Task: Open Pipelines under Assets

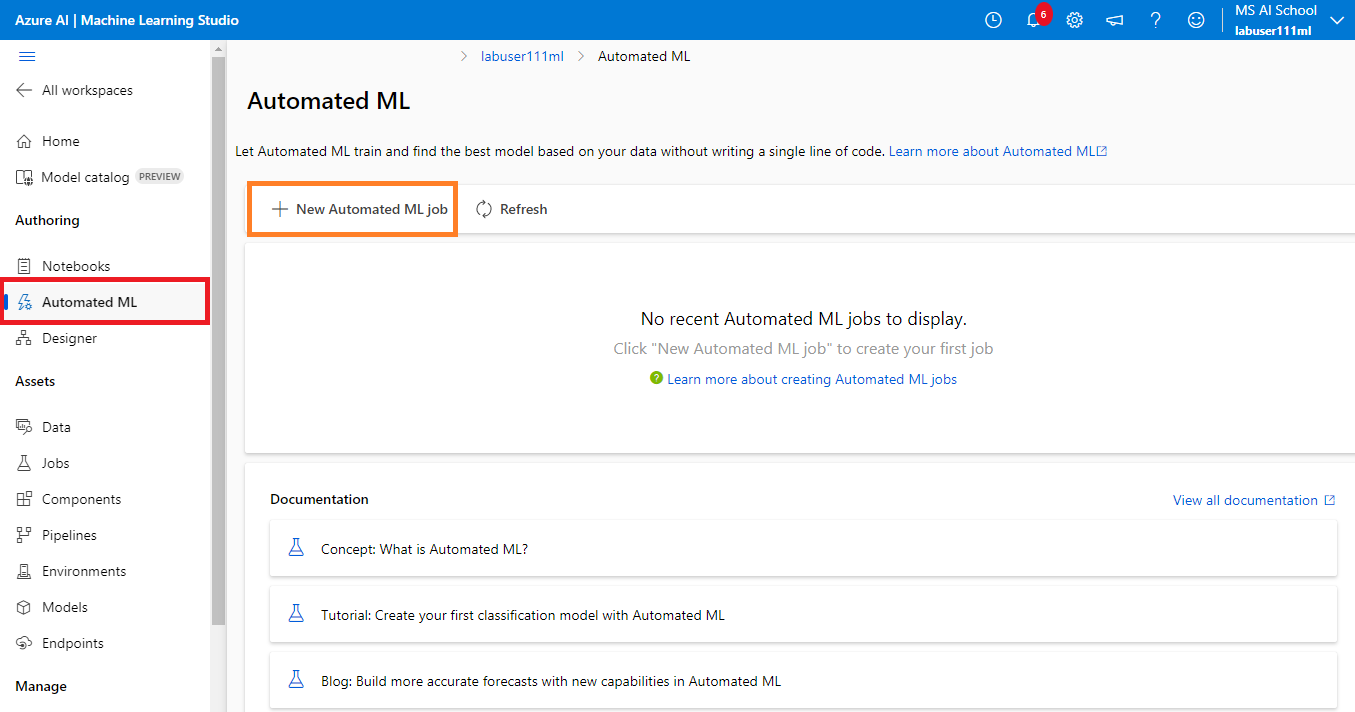Action: [69, 535]
